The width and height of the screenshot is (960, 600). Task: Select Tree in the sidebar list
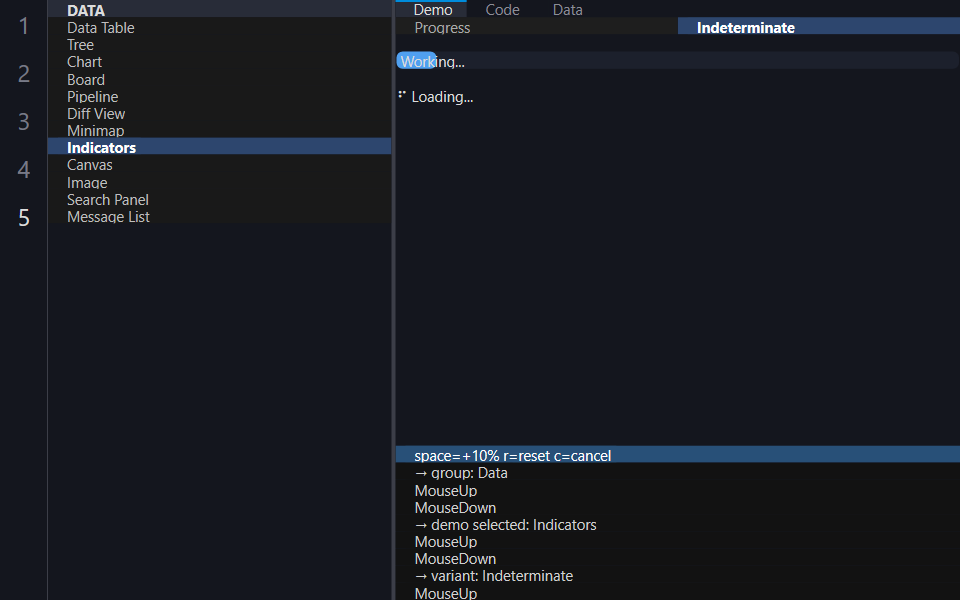point(219,45)
